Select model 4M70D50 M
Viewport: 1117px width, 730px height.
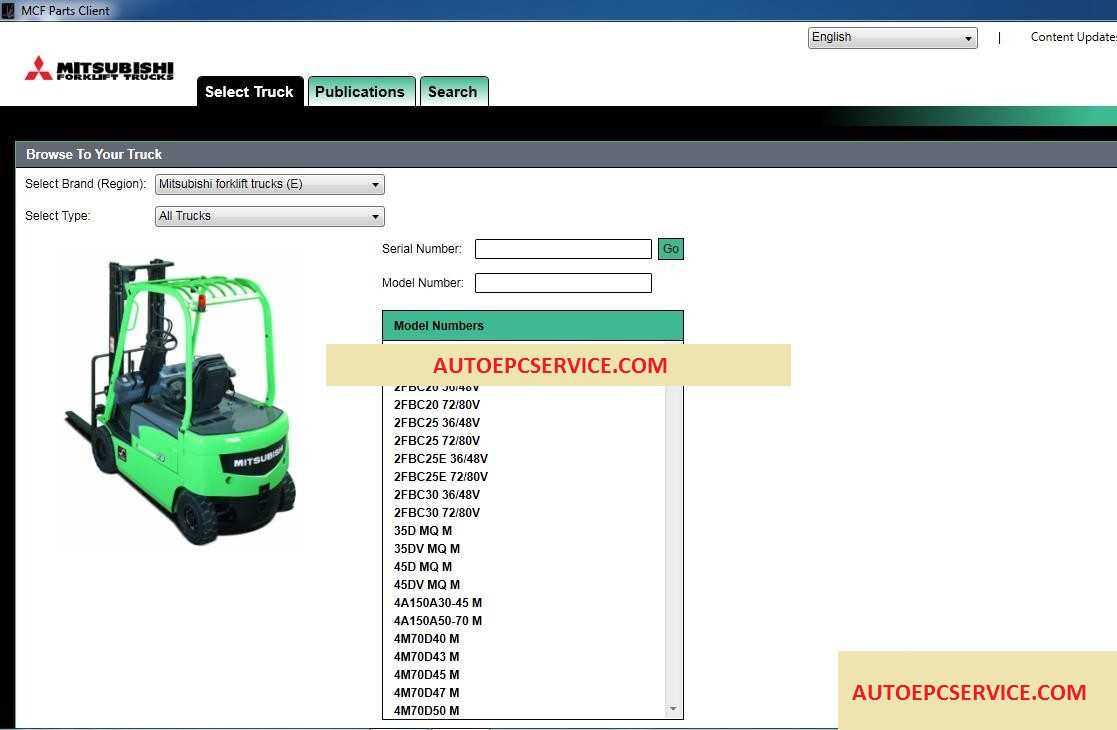(x=427, y=711)
